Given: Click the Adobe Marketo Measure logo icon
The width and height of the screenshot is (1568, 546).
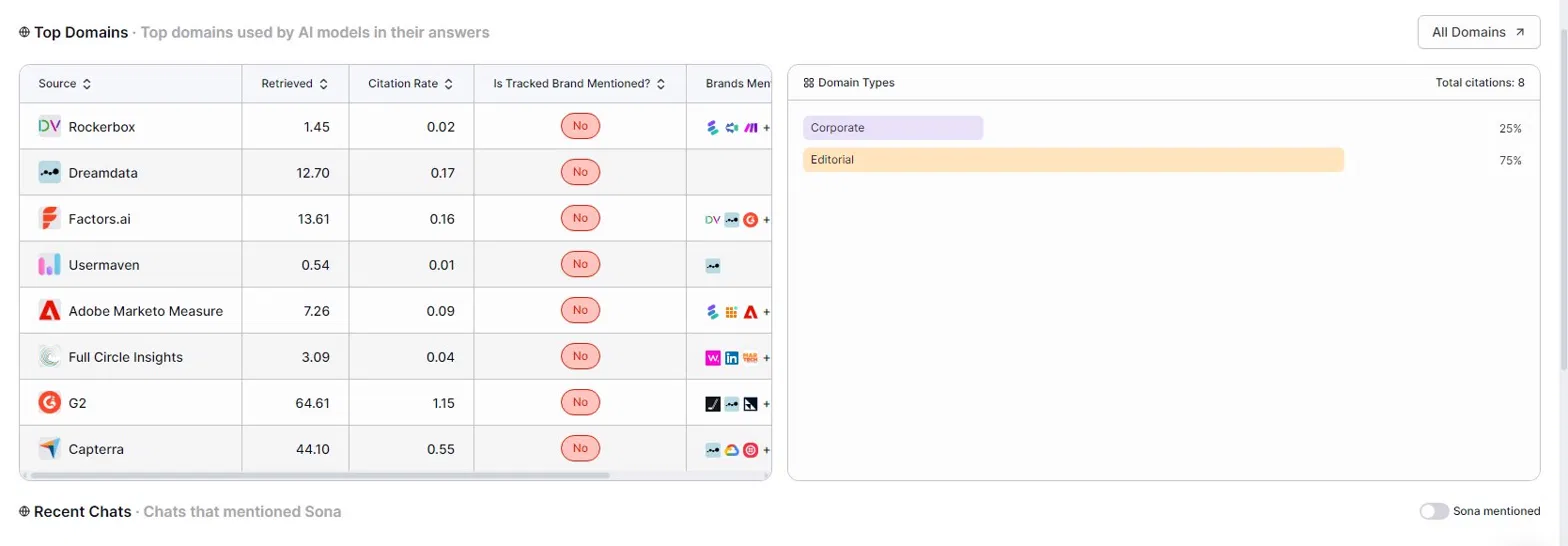Looking at the screenshot, I should [50, 311].
